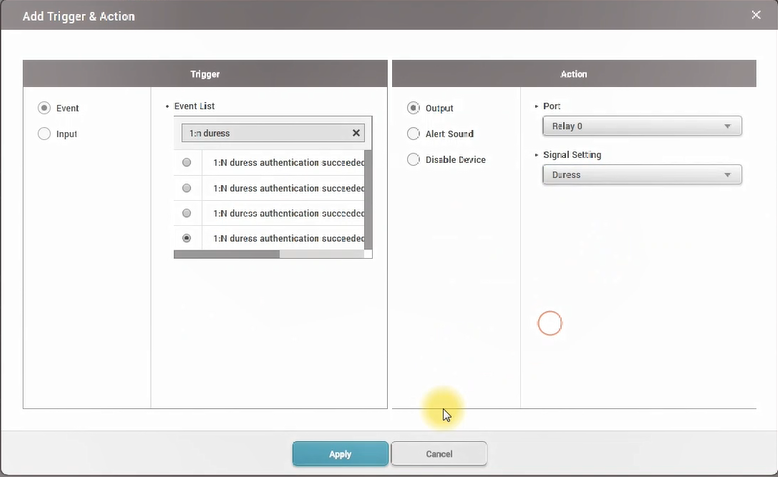
Task: Clear the event search filter text
Action: [356, 133]
